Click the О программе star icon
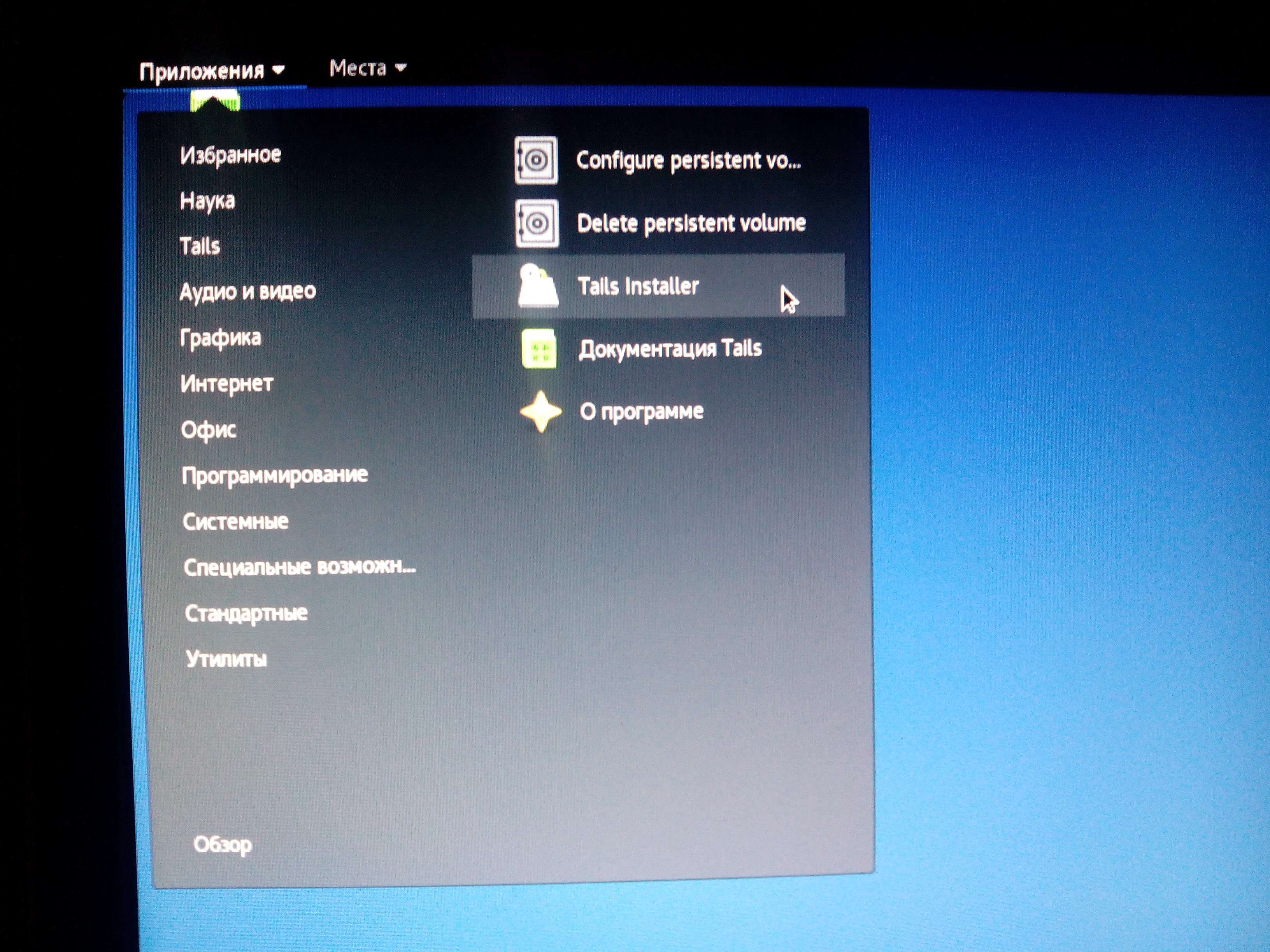Viewport: 1270px width, 952px height. pos(540,411)
